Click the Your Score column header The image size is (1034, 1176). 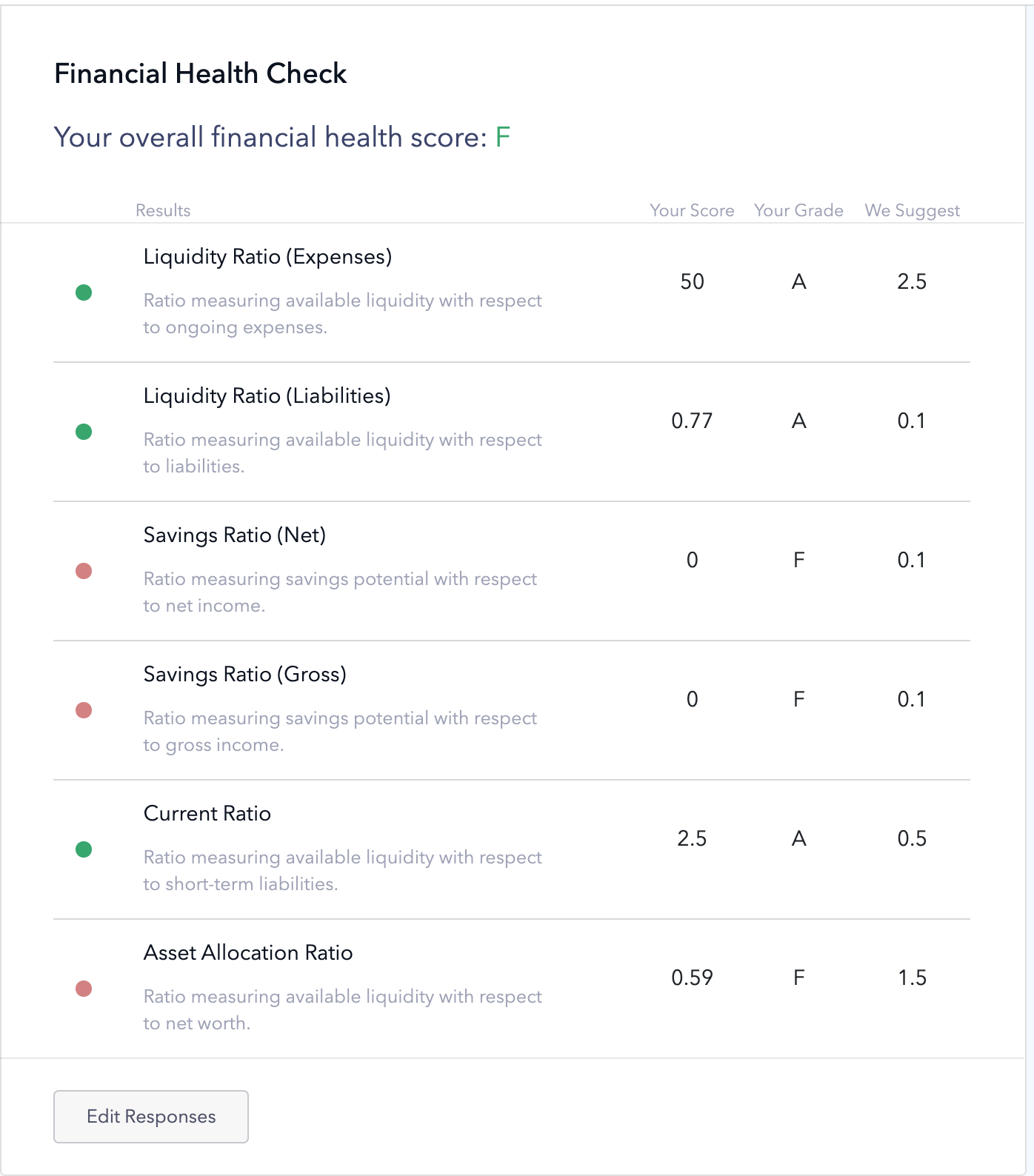point(692,210)
